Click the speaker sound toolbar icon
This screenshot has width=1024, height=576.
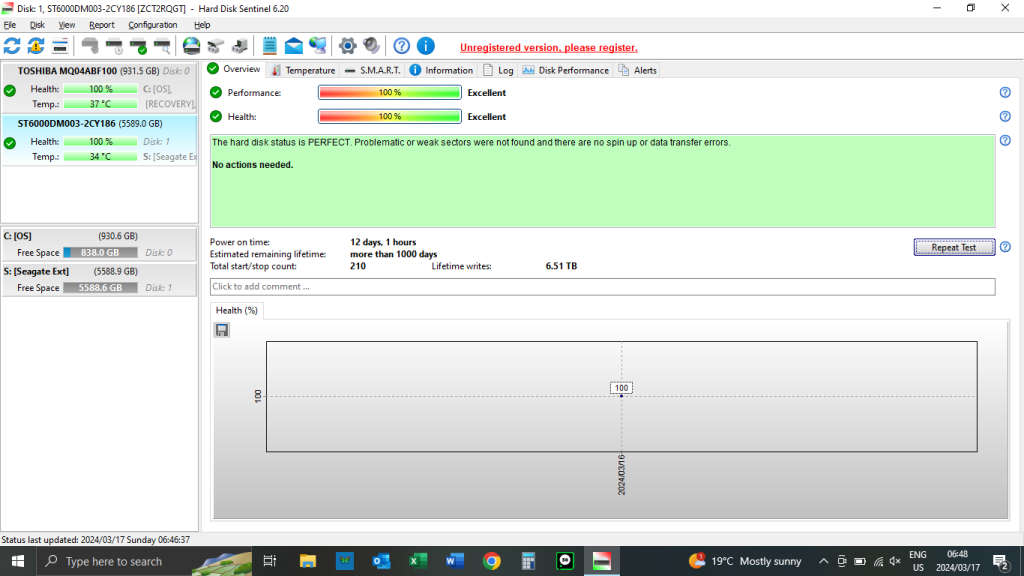point(371,46)
